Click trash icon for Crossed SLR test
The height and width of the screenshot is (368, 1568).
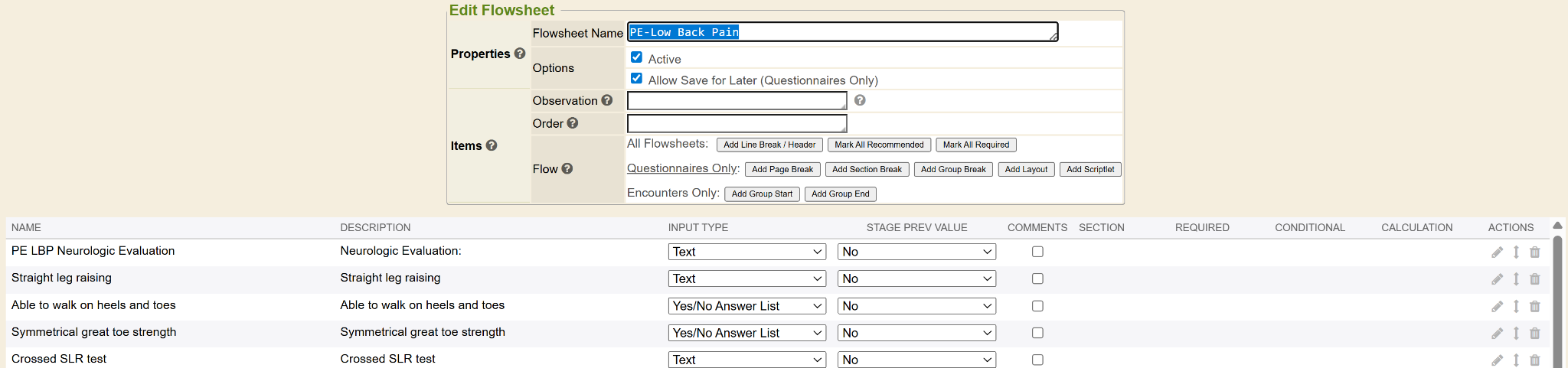coord(1534,360)
